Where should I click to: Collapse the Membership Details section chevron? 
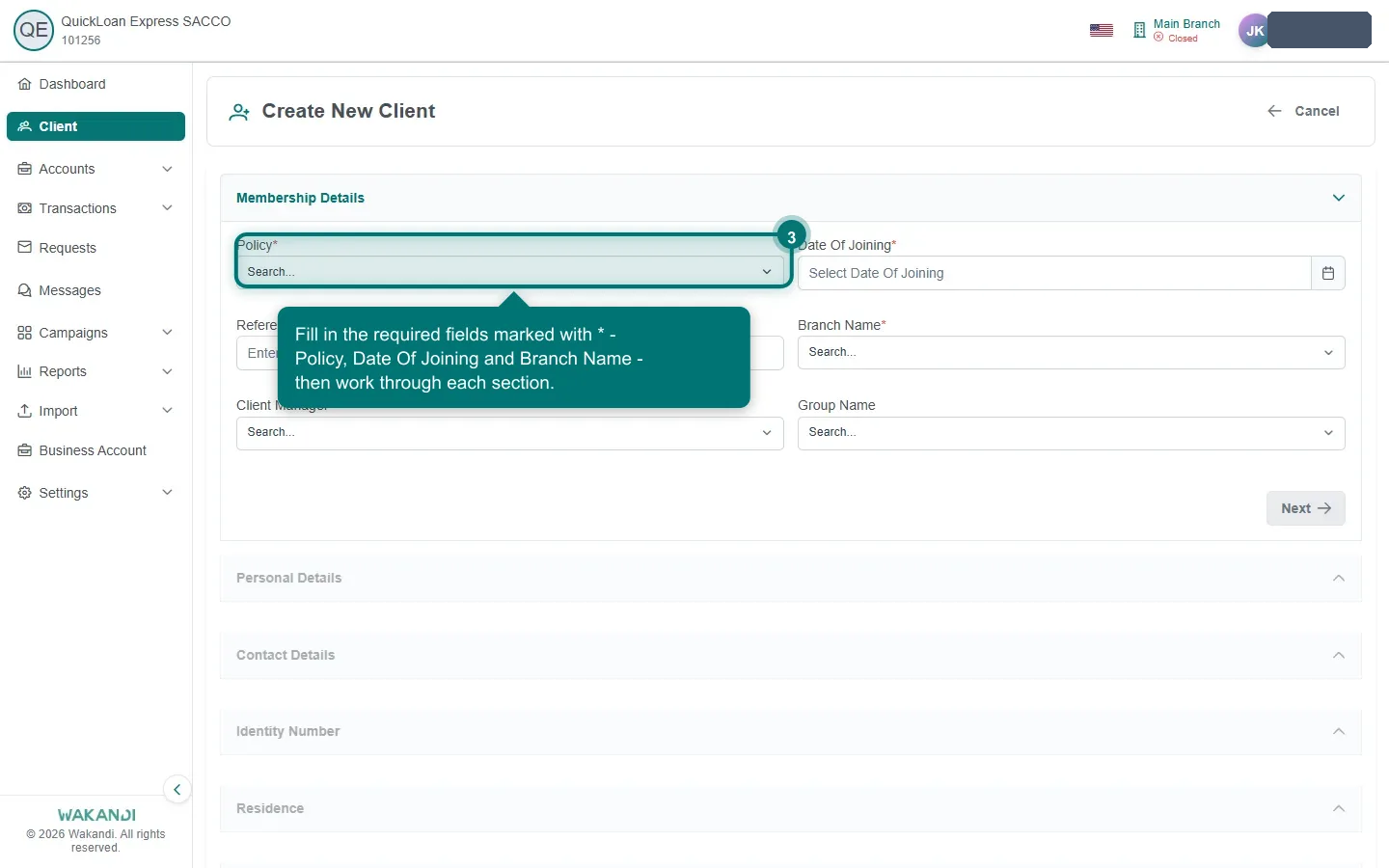pyautogui.click(x=1339, y=198)
